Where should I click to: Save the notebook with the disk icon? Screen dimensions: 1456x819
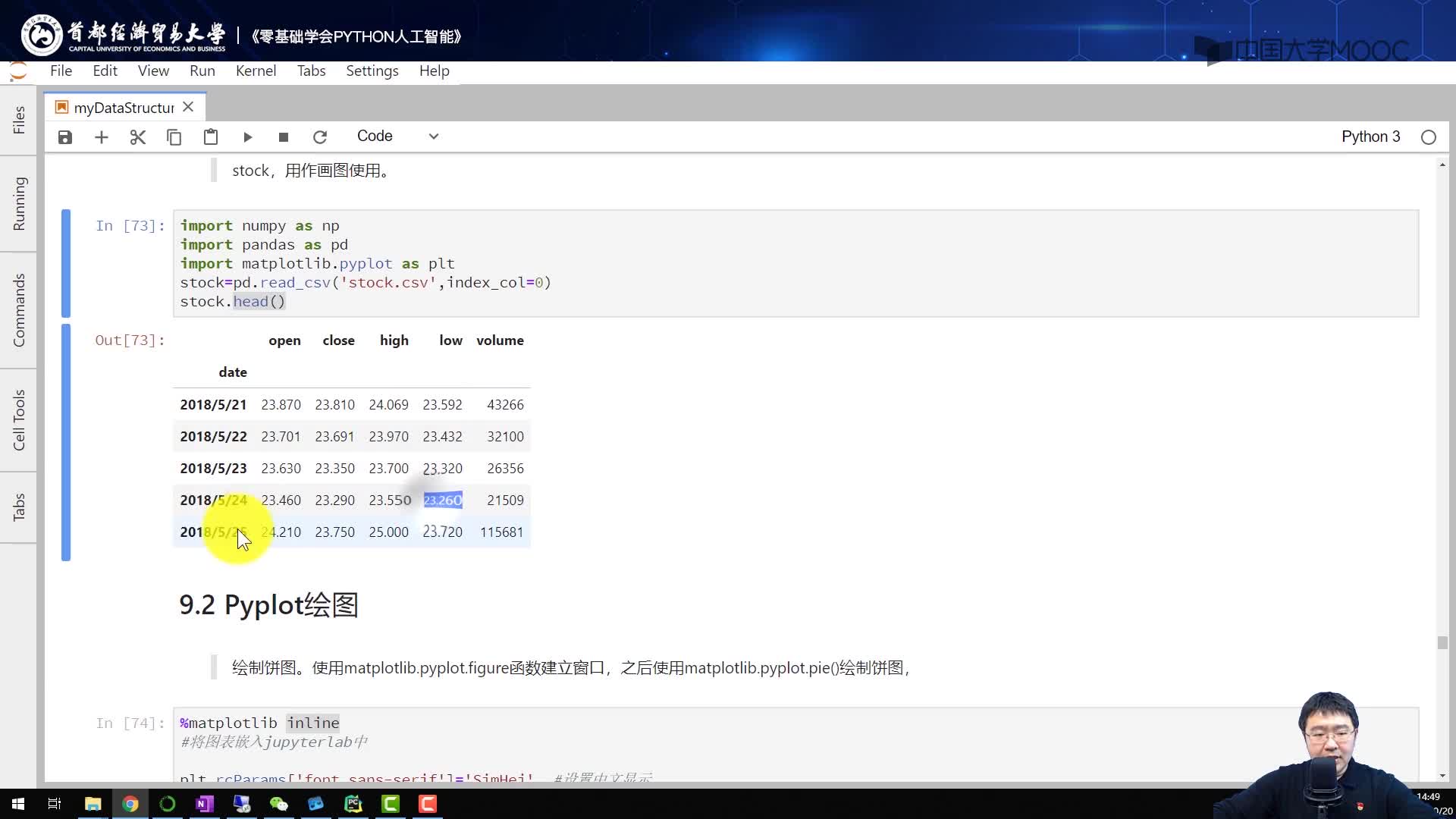point(65,137)
